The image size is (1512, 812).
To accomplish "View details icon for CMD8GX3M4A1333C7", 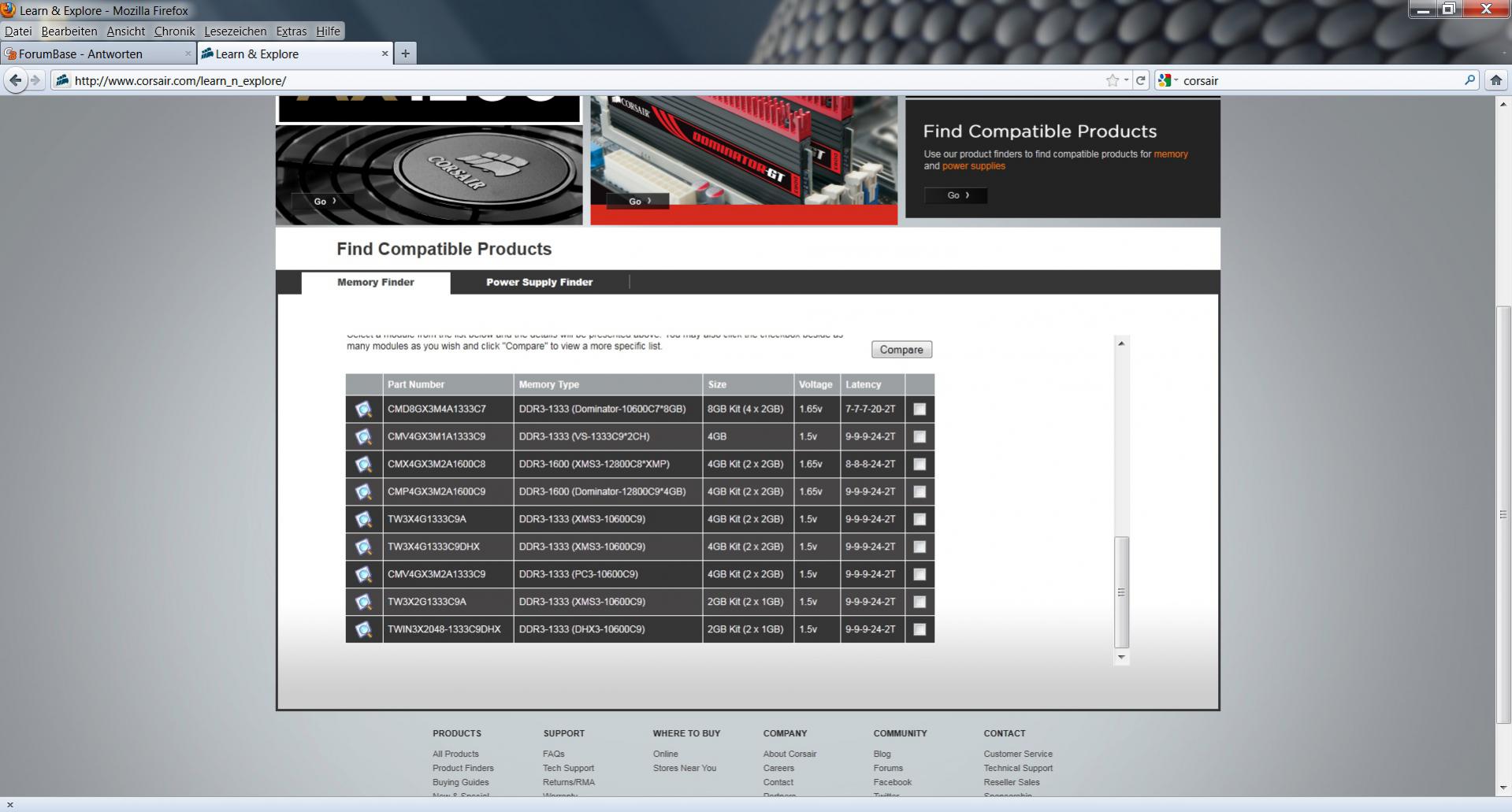I will [363, 409].
